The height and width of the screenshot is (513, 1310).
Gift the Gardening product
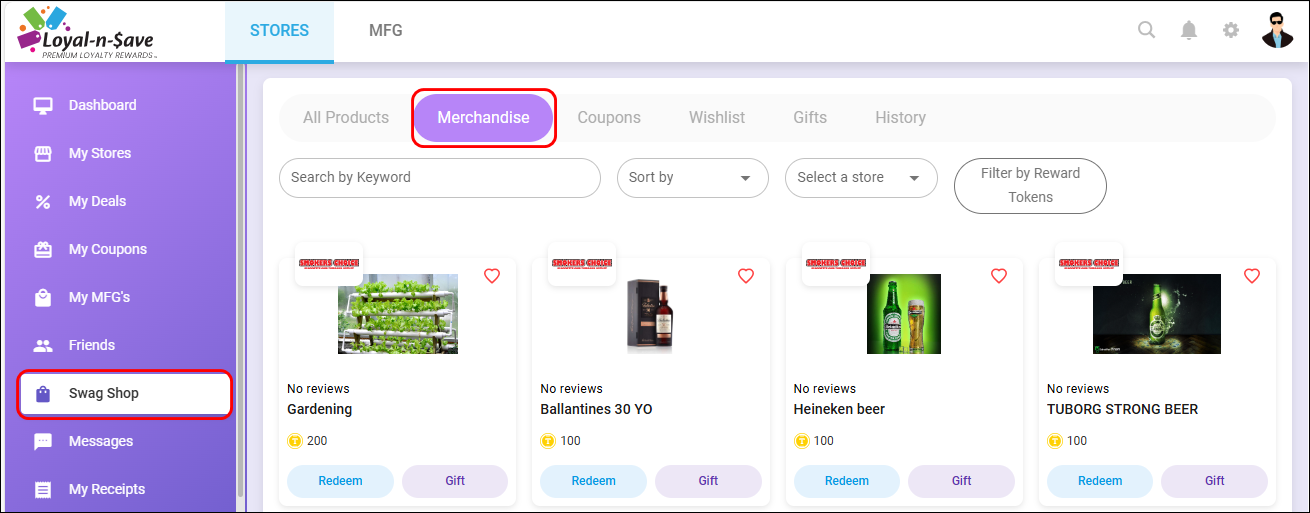455,481
